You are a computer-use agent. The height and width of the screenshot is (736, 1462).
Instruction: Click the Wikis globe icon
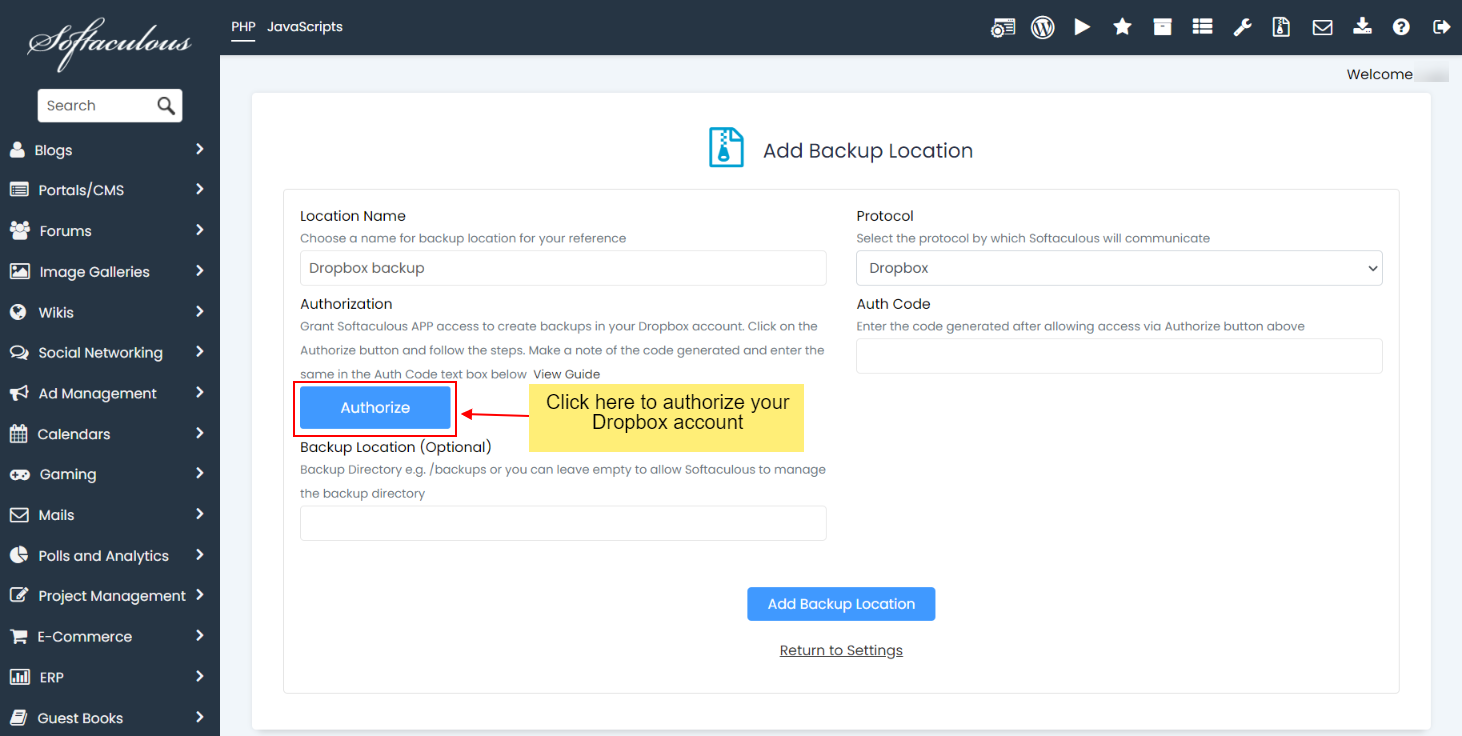(x=18, y=312)
